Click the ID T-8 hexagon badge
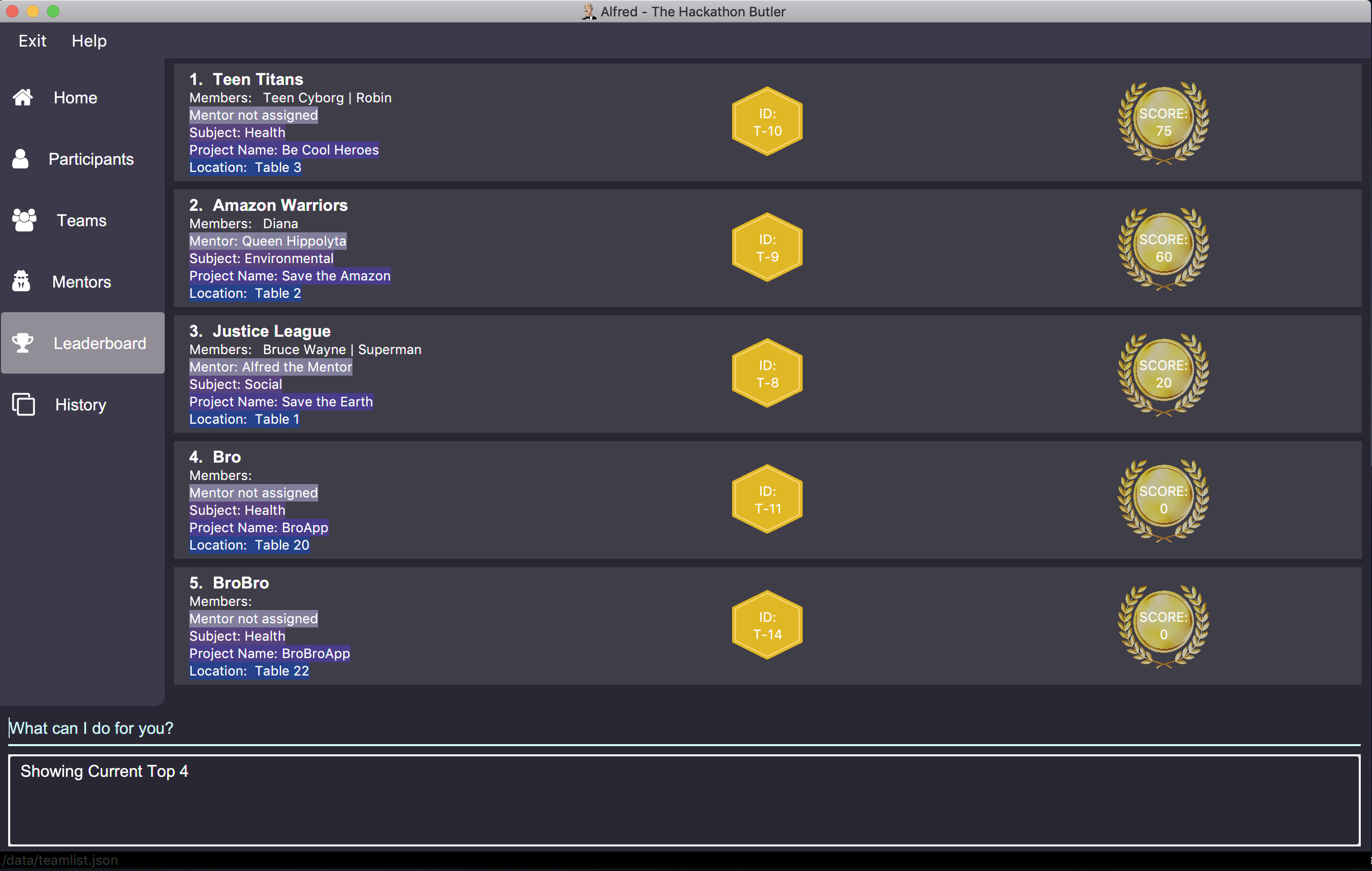Viewport: 1372px width, 871px height. pos(767,374)
